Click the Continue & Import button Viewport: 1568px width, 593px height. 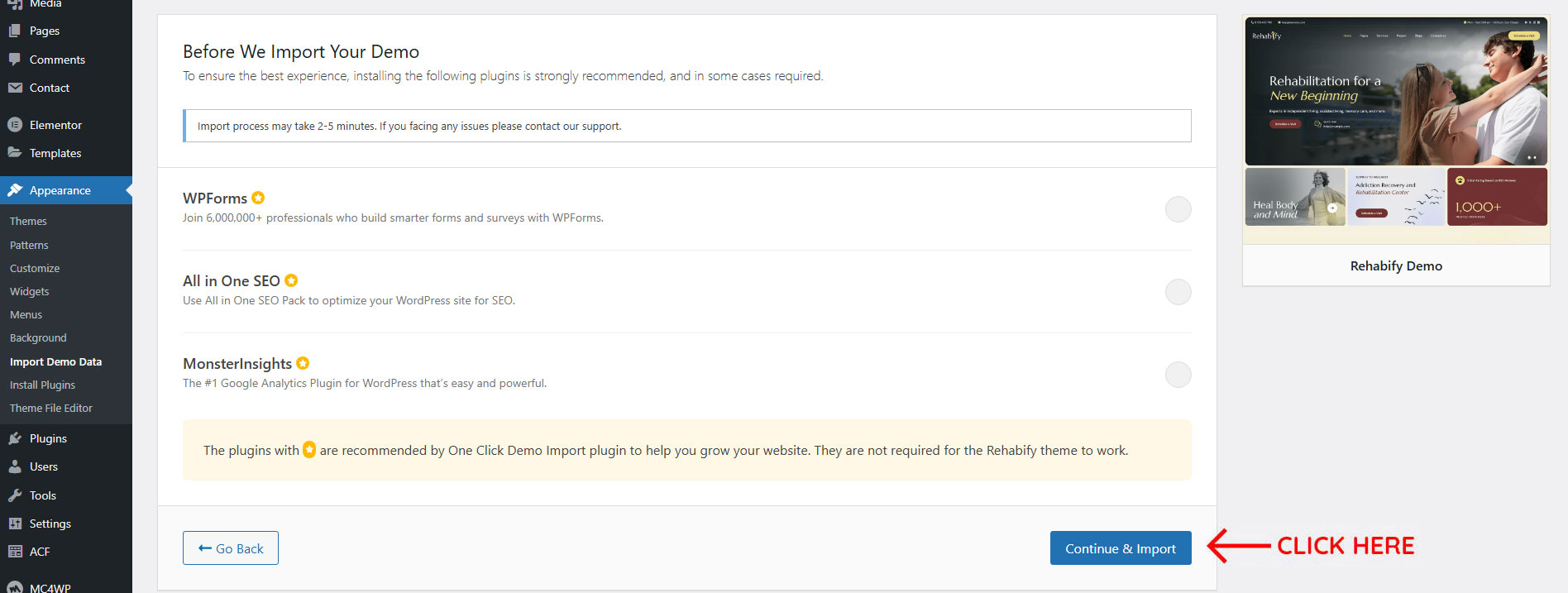pos(1121,548)
